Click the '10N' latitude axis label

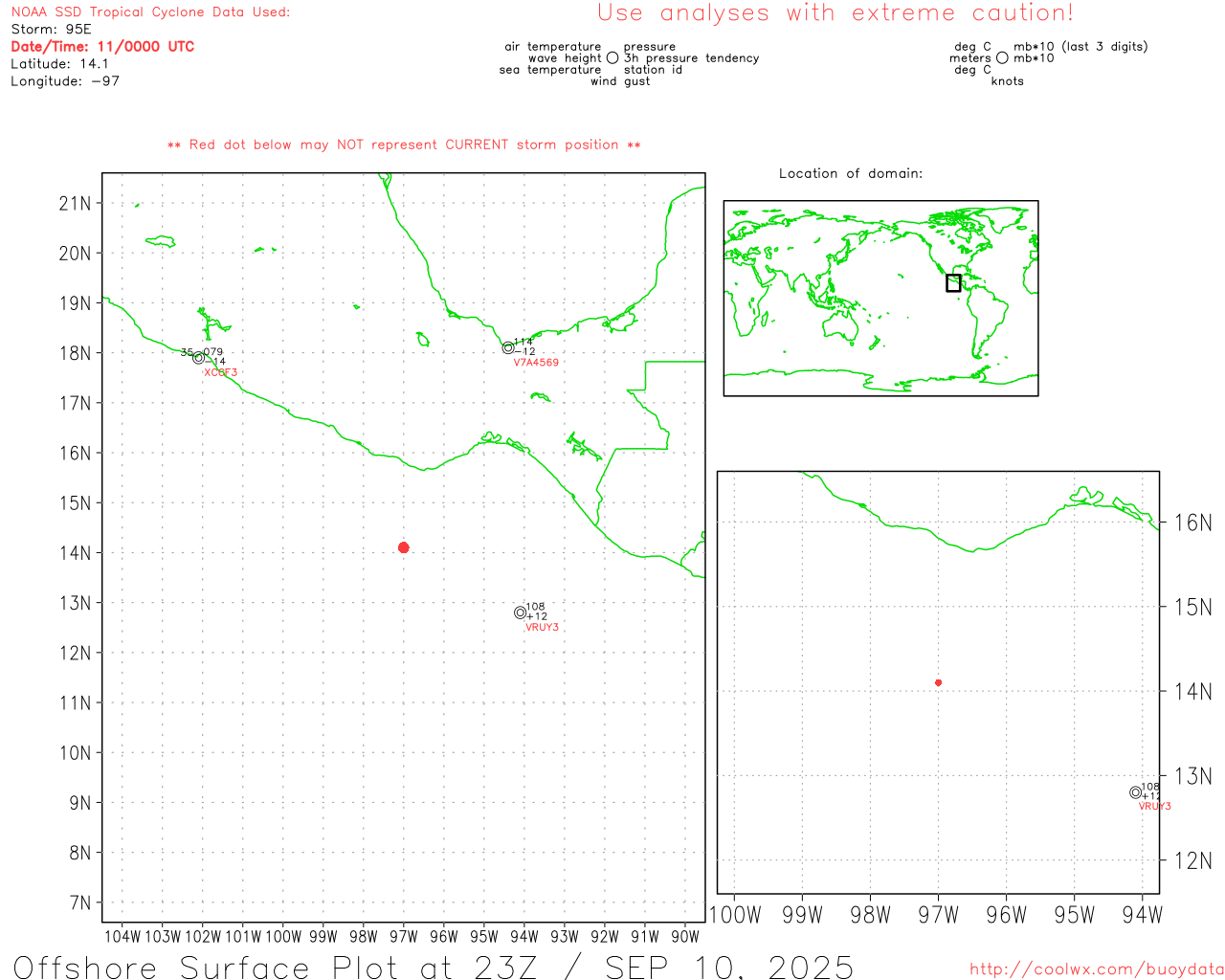pos(75,752)
